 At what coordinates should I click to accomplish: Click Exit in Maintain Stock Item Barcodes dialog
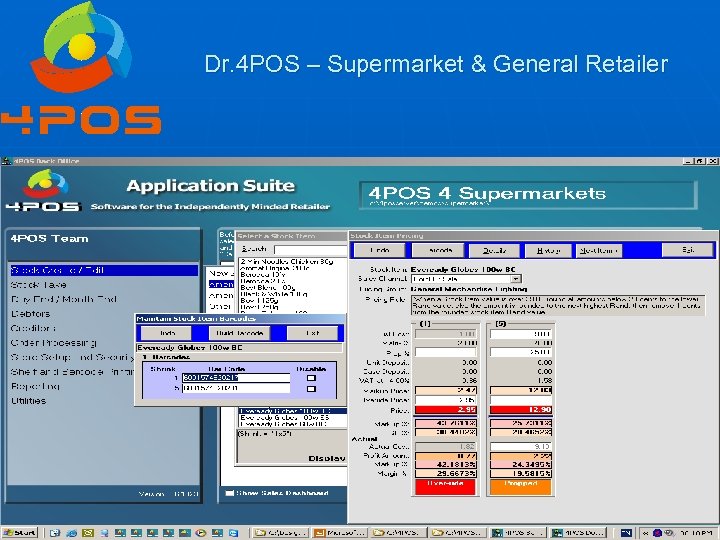[312, 333]
